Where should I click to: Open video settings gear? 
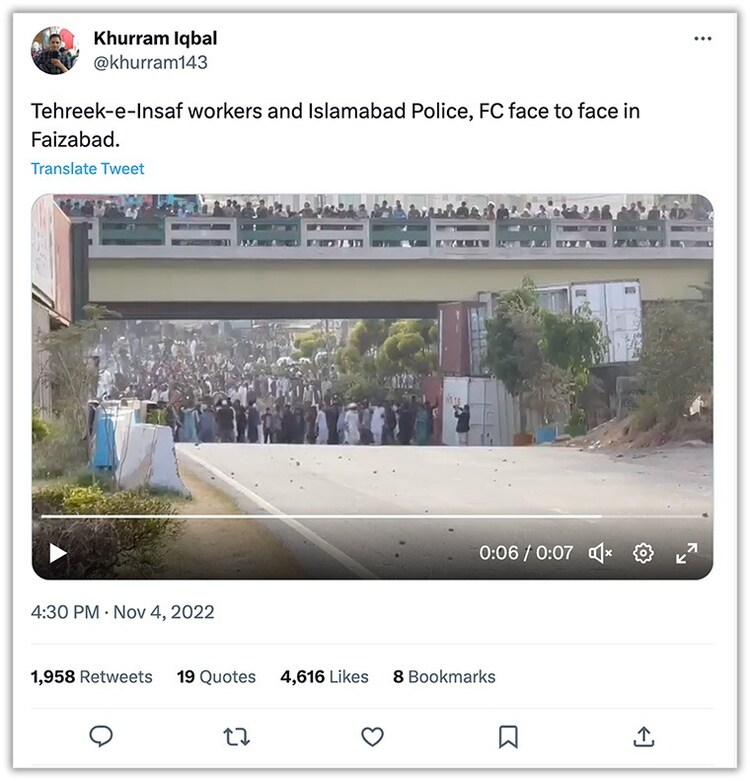tap(643, 553)
